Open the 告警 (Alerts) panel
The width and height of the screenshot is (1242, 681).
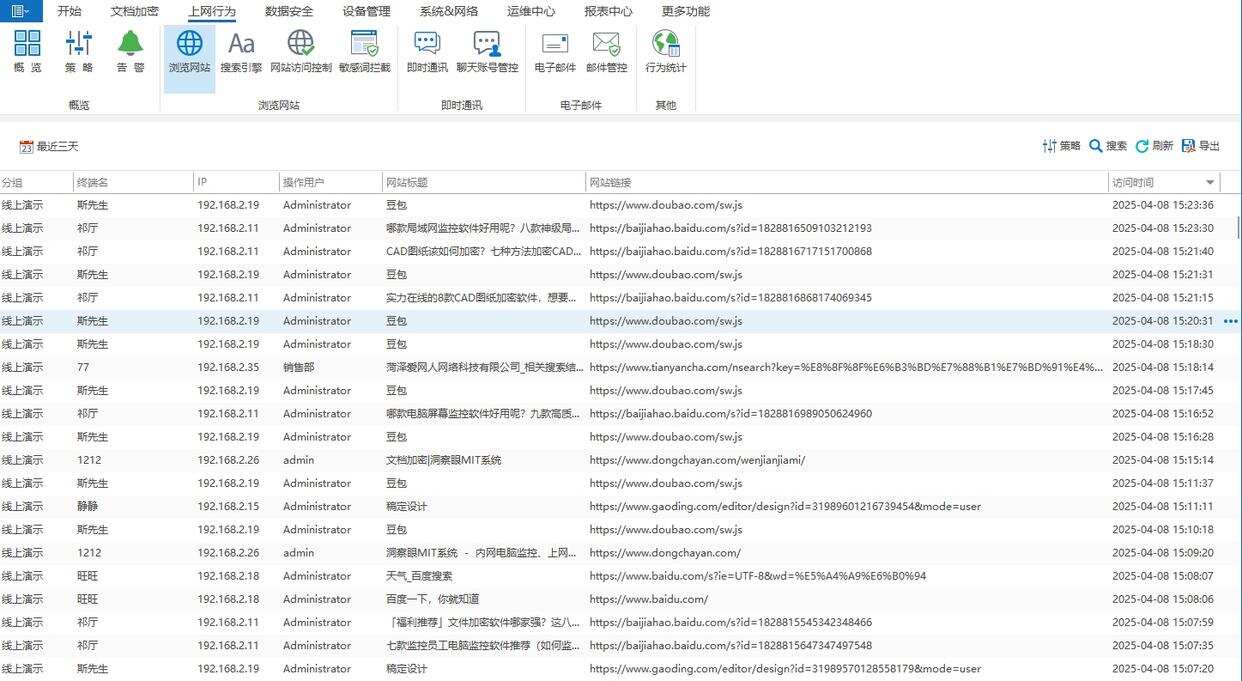point(131,55)
